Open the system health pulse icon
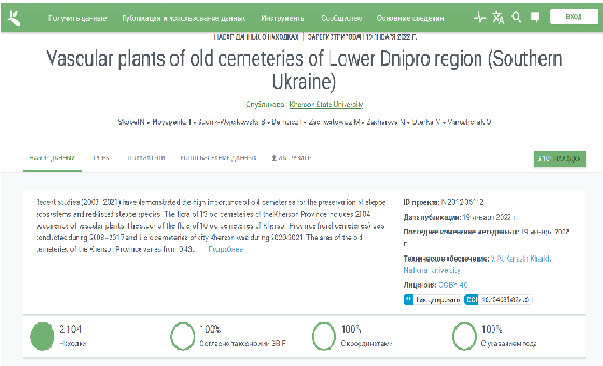 [480, 17]
